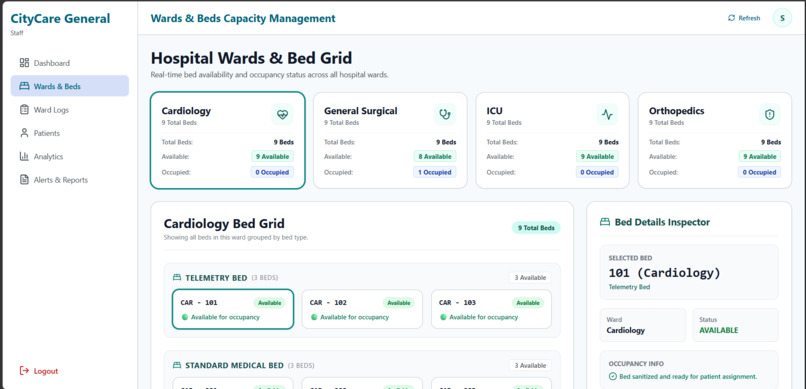Open the Patients section
Image resolution: width=806 pixels, height=389 pixels.
(x=70, y=133)
